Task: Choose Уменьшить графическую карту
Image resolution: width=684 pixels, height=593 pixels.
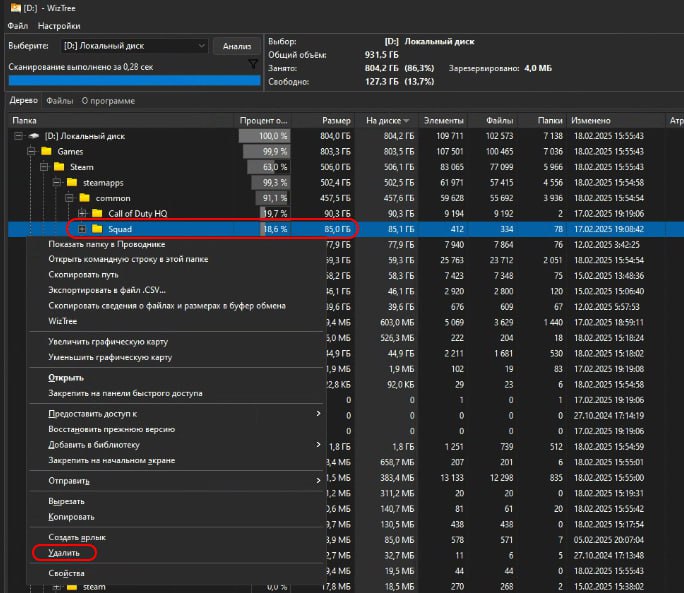Action: (x=110, y=357)
